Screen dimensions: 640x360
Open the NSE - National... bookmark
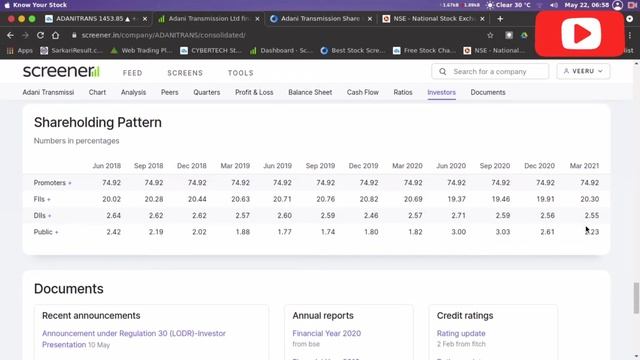pos(494,51)
